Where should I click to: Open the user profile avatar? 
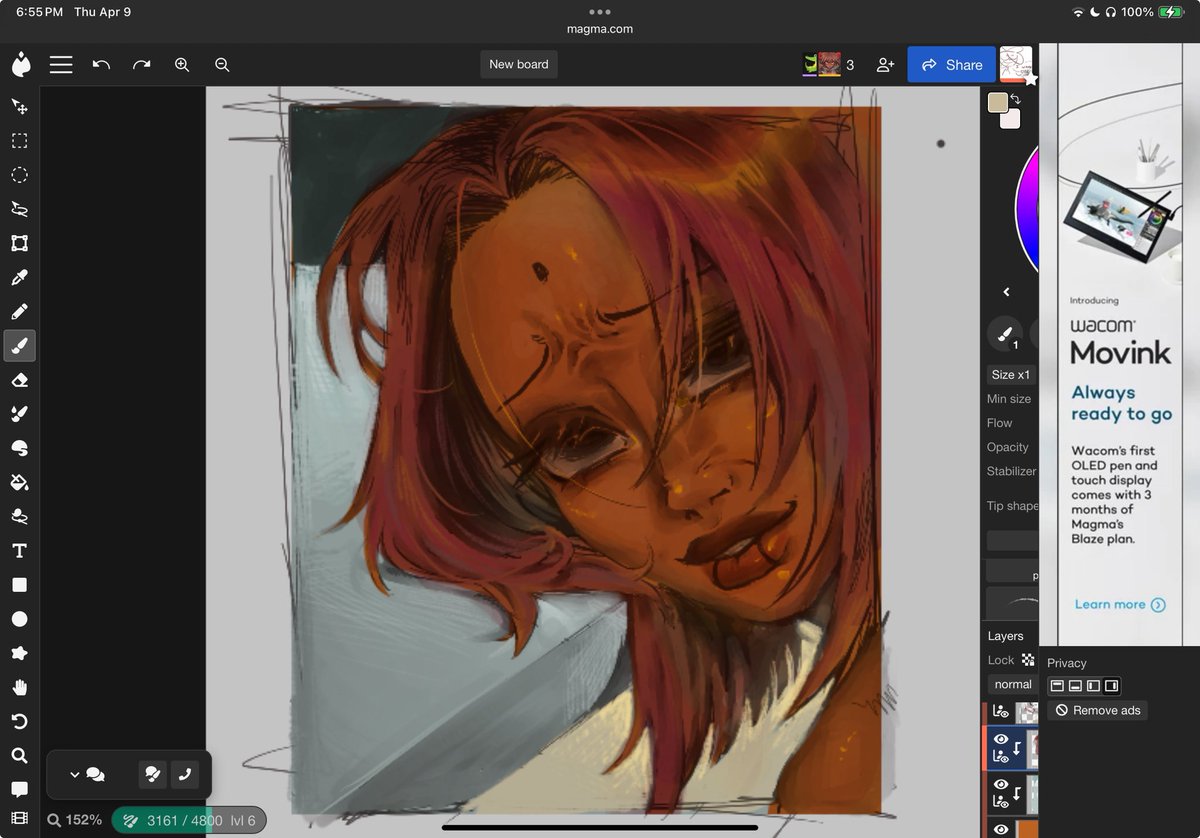(x=1016, y=64)
